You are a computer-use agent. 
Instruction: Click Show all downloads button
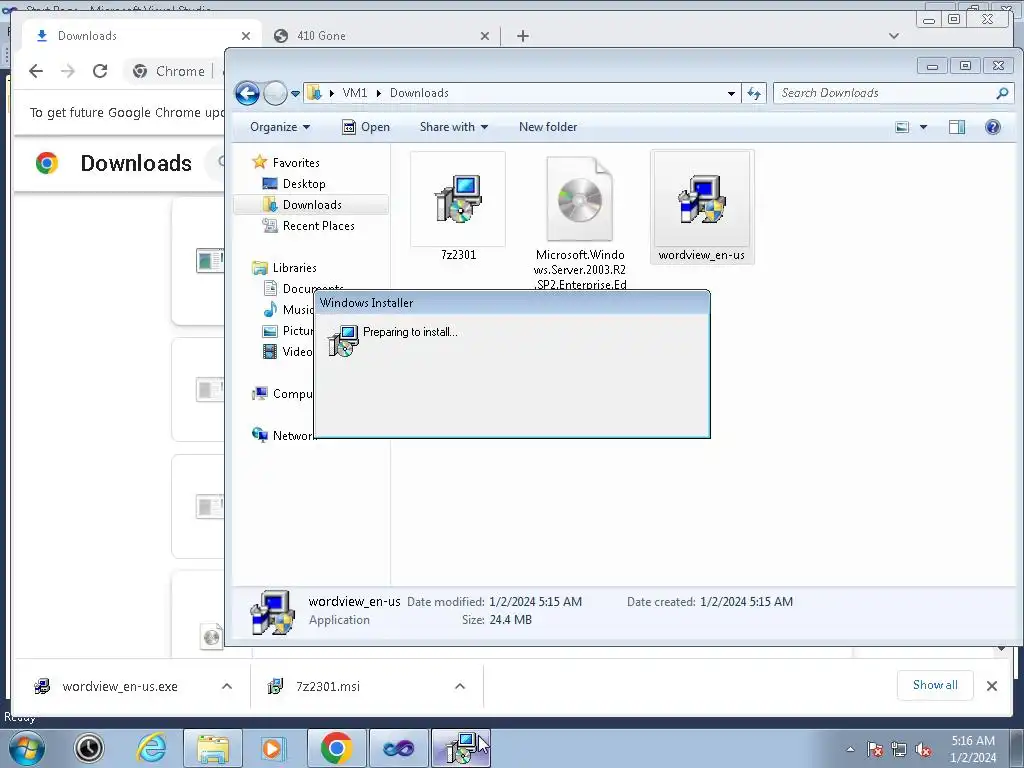click(x=935, y=685)
